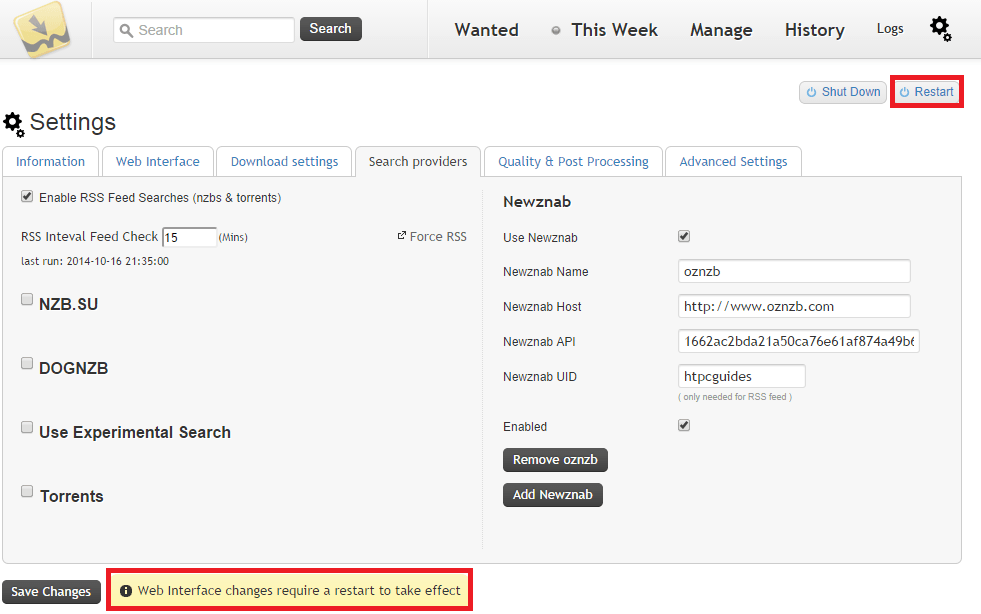Click the Save Changes button

pos(51,592)
